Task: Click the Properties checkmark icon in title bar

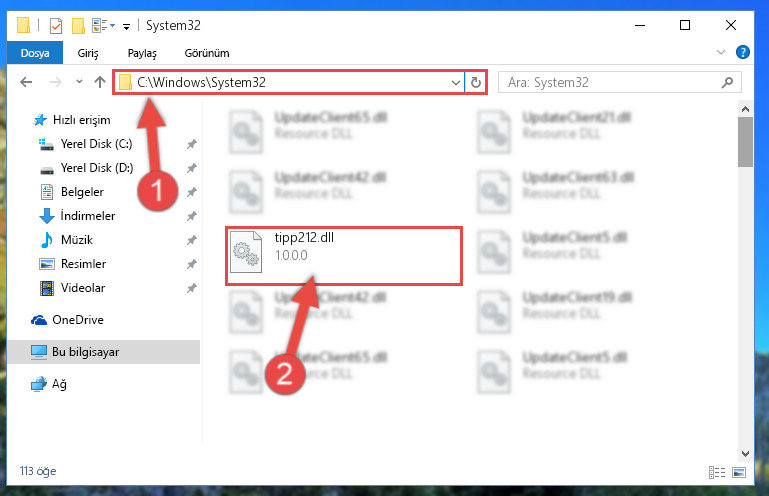Action: (x=56, y=26)
